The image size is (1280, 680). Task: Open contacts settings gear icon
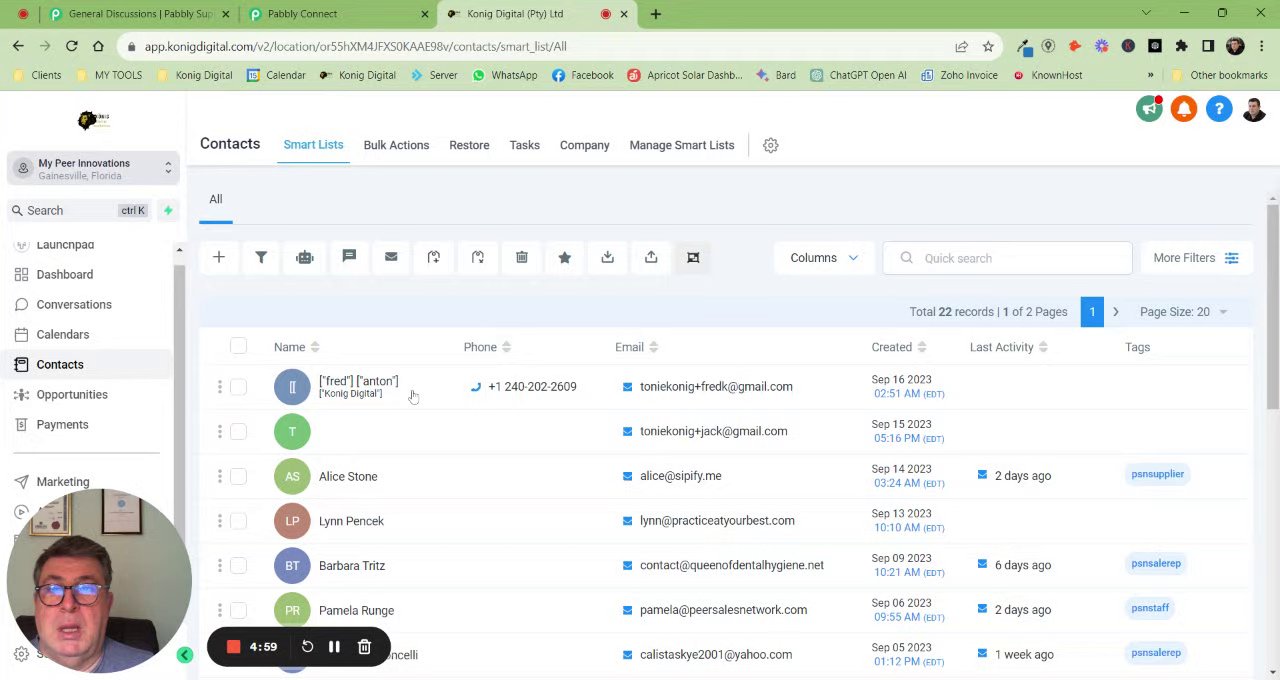[x=770, y=145]
